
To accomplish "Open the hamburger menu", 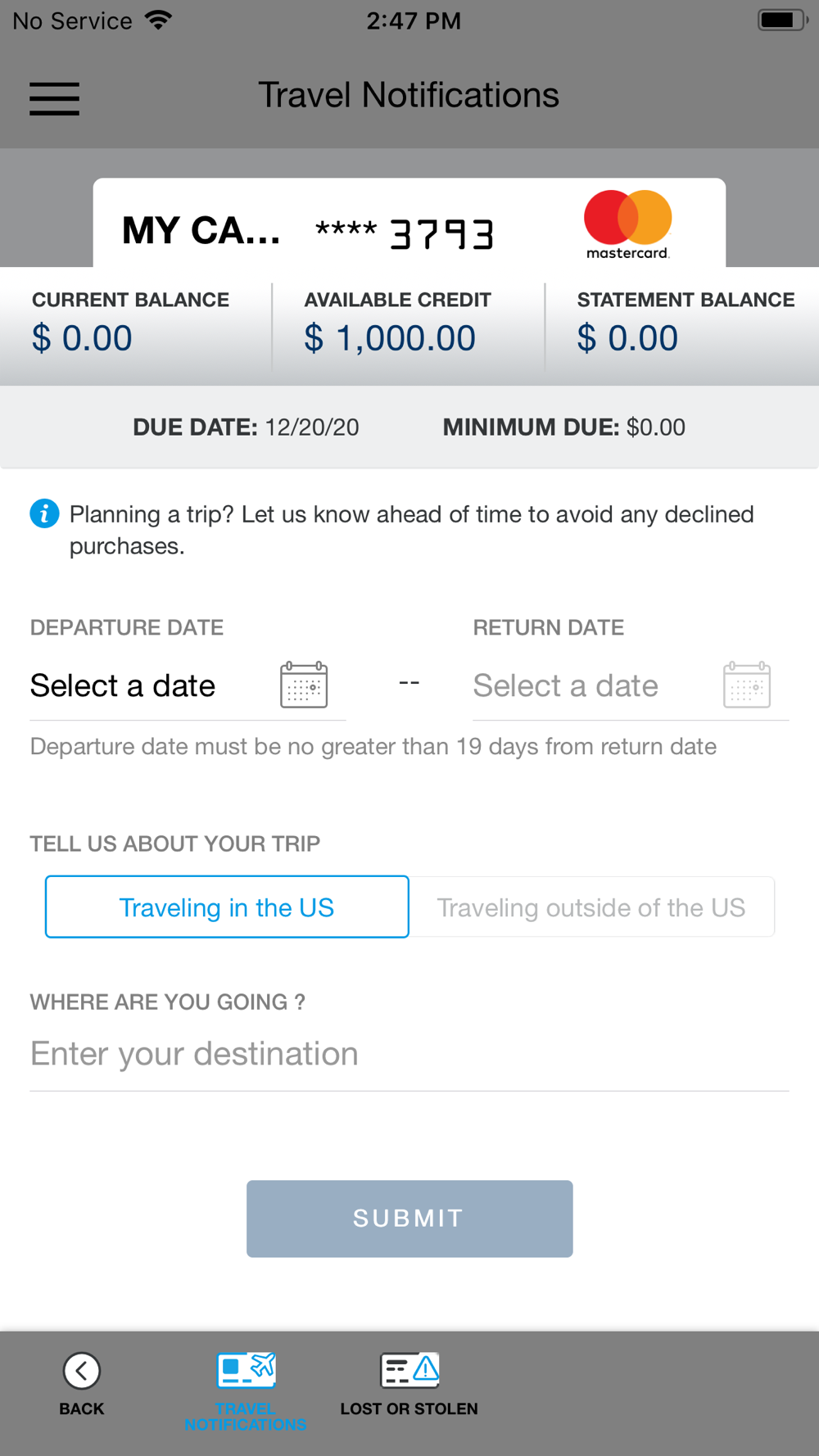I will coord(54,98).
